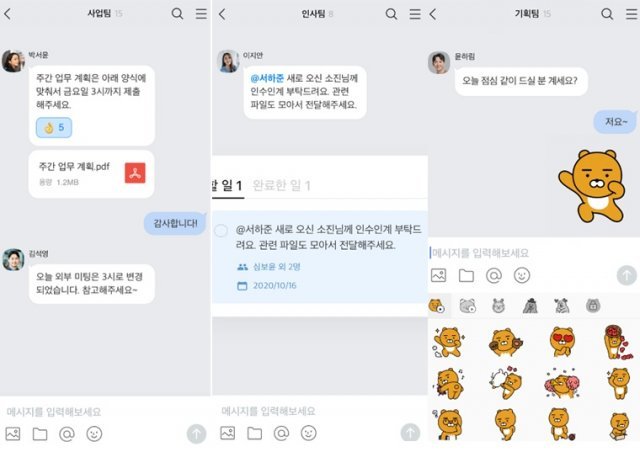Switch to 완료한 일 1 tab
The image size is (640, 452).
[282, 185]
